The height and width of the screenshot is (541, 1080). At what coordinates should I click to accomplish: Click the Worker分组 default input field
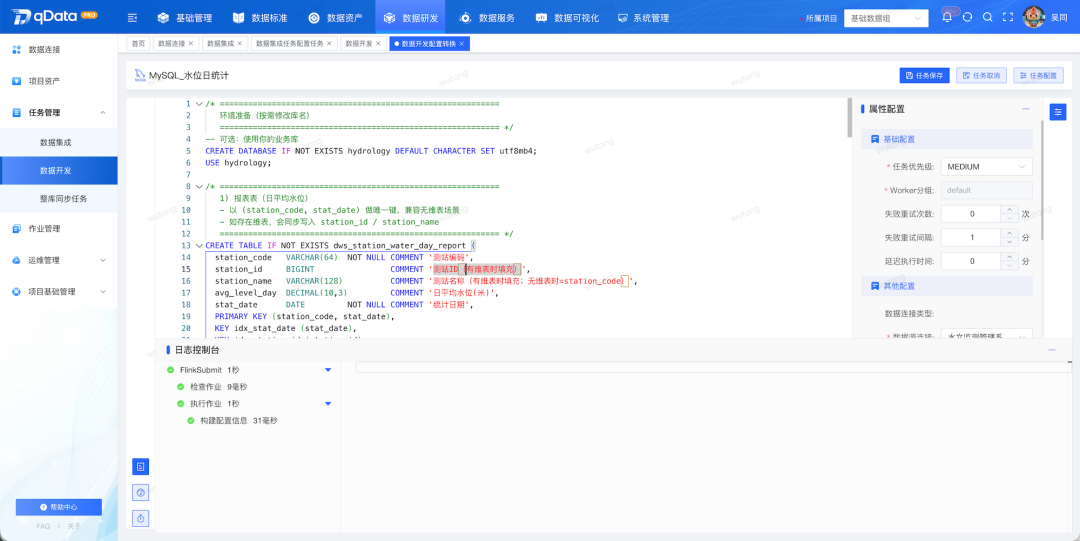click(x=986, y=190)
